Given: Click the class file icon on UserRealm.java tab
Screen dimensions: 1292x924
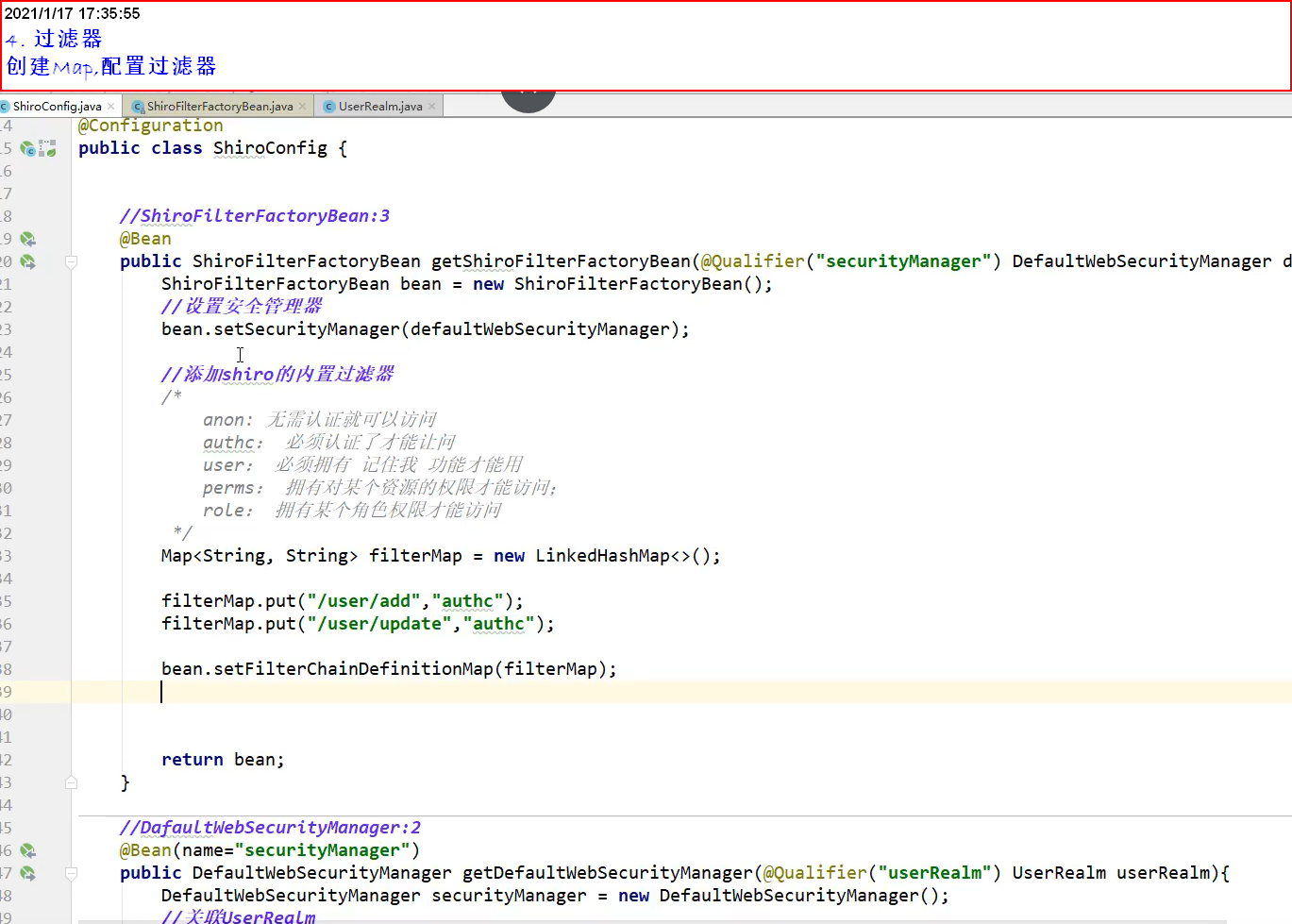Looking at the screenshot, I should (x=329, y=107).
